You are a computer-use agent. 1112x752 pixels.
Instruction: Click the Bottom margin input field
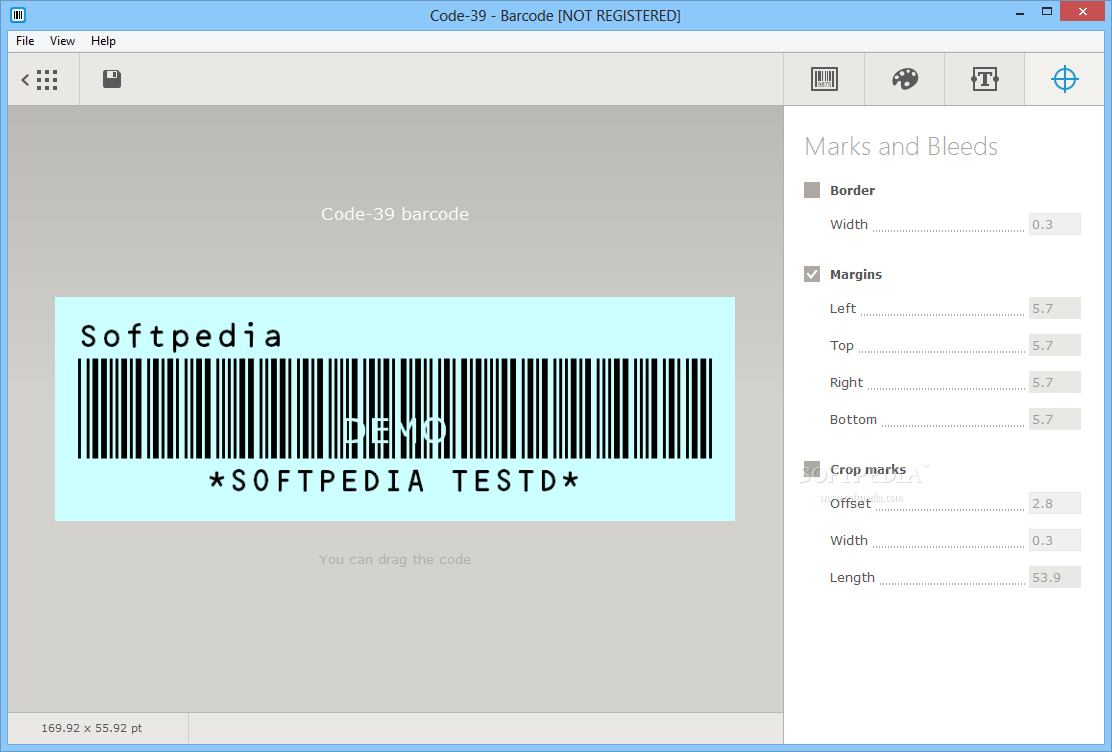[1055, 419]
